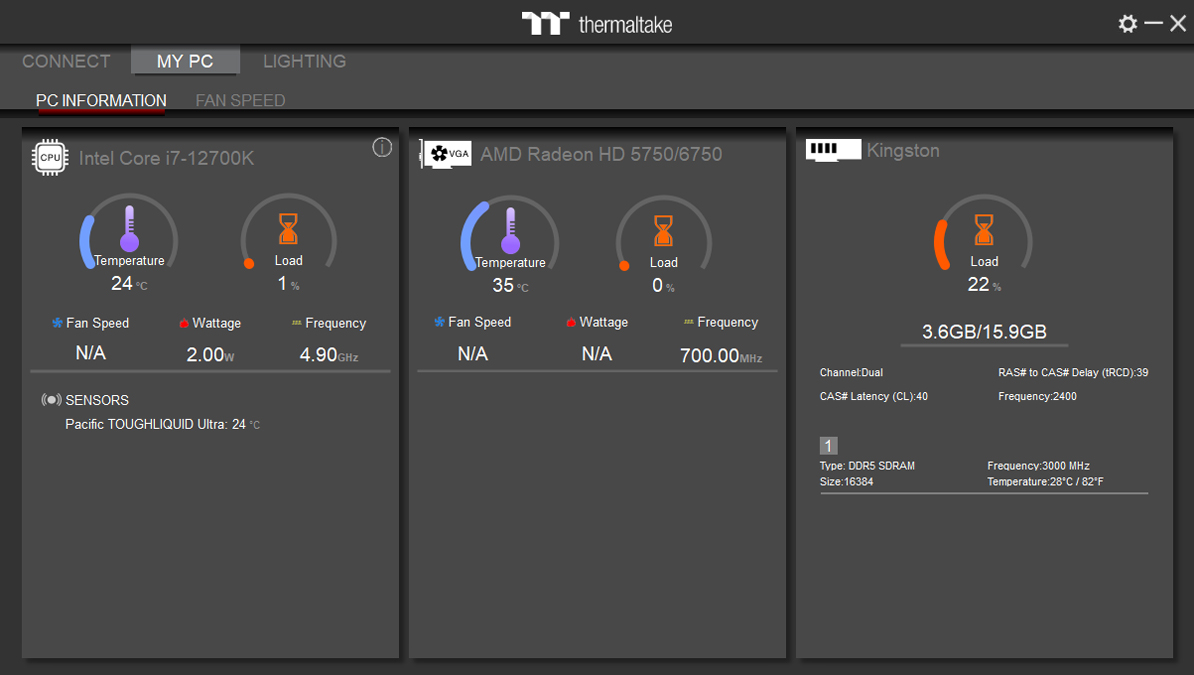This screenshot has width=1194, height=675.
Task: Click the GPU Frequency icon
Action: pos(688,322)
